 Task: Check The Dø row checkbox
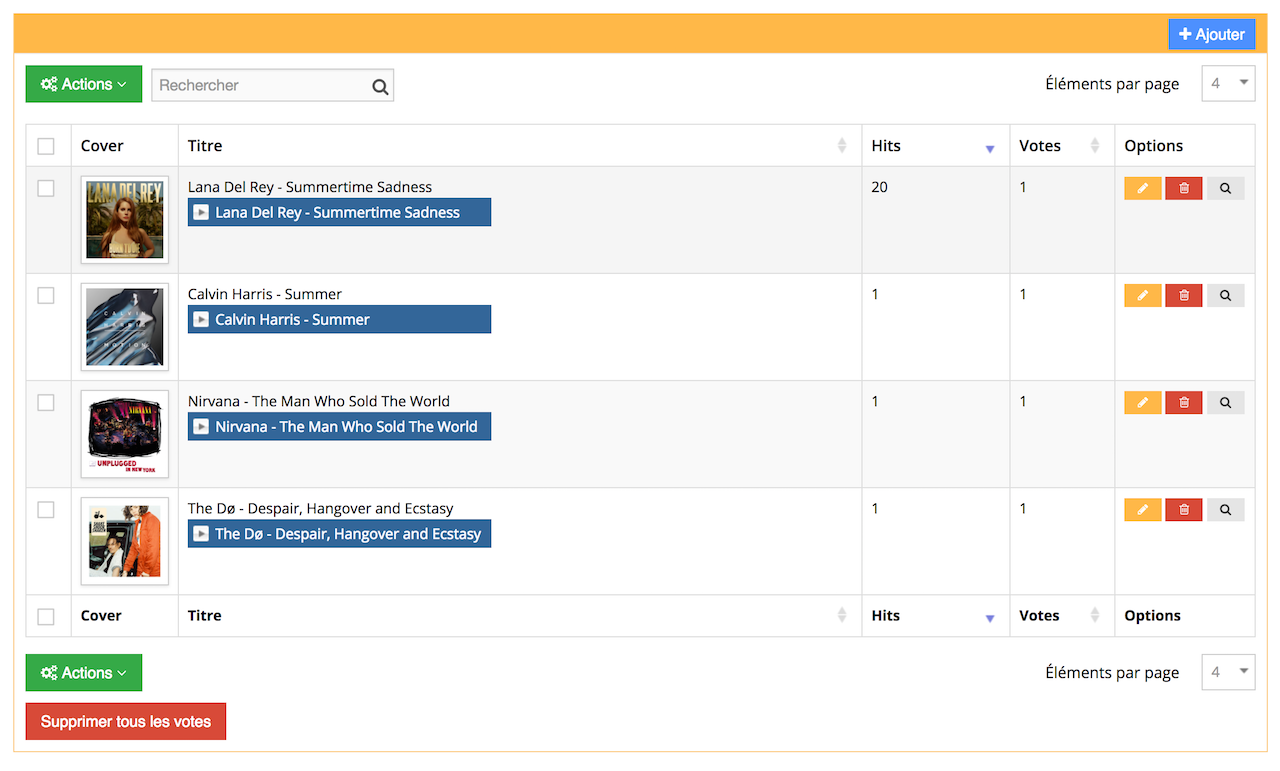[x=46, y=510]
